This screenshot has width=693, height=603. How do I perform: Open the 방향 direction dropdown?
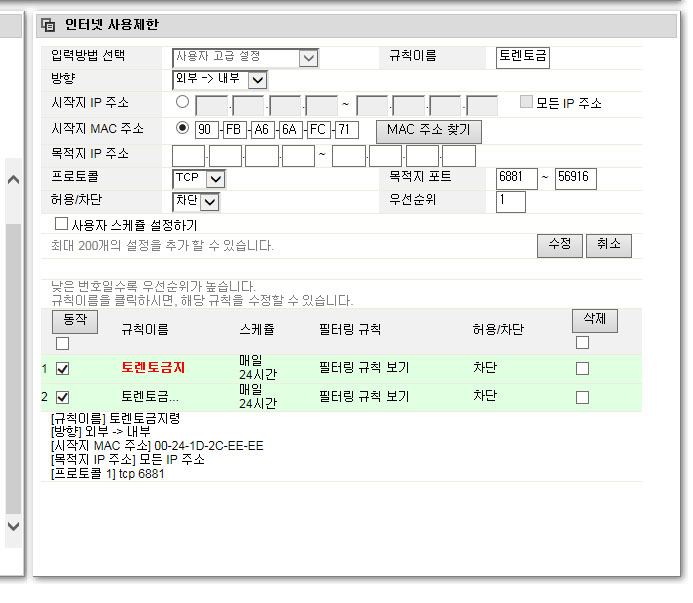[220, 80]
